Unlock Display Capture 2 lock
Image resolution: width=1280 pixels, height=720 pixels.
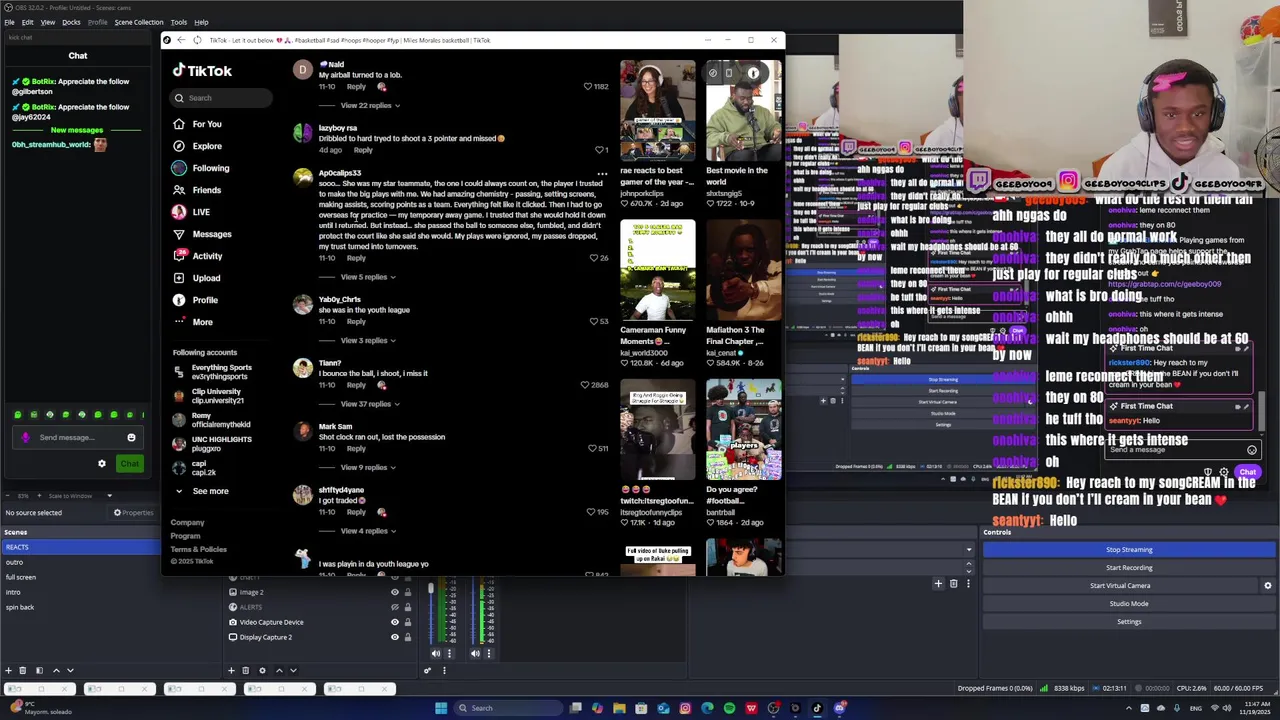click(407, 637)
